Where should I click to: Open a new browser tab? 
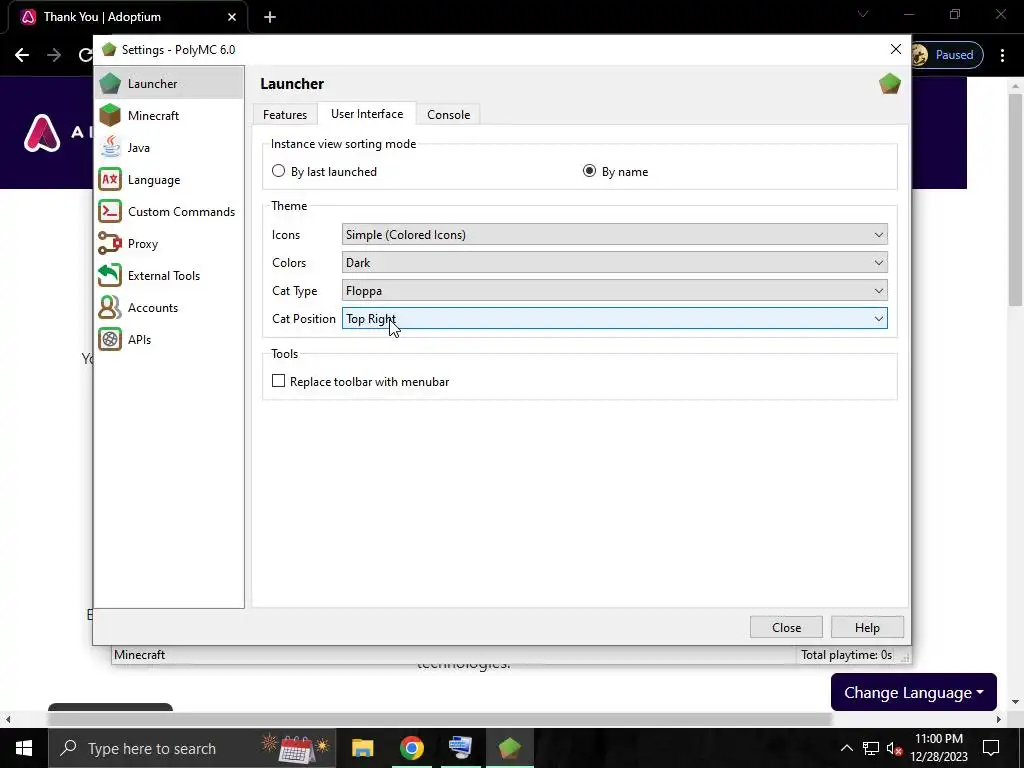tap(270, 17)
